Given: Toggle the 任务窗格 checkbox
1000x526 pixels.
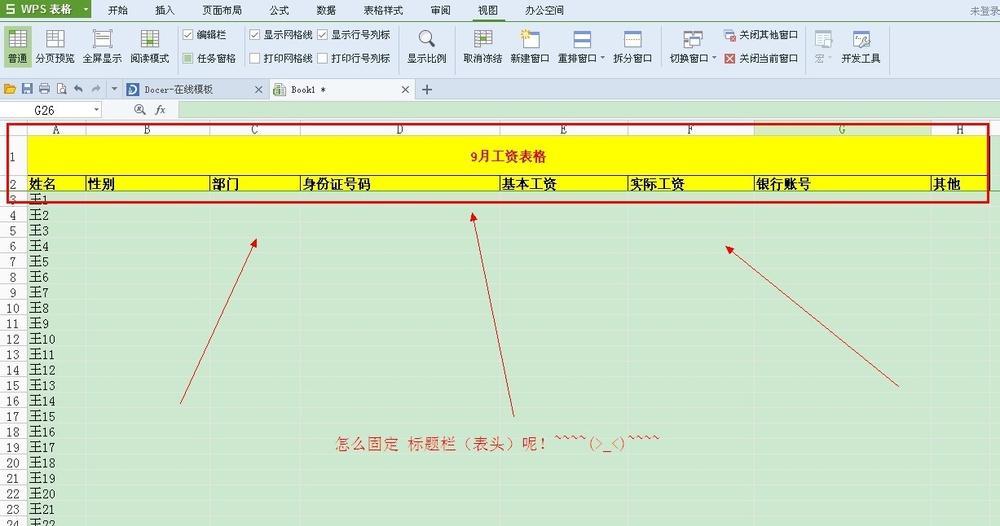Looking at the screenshot, I should tap(188, 58).
